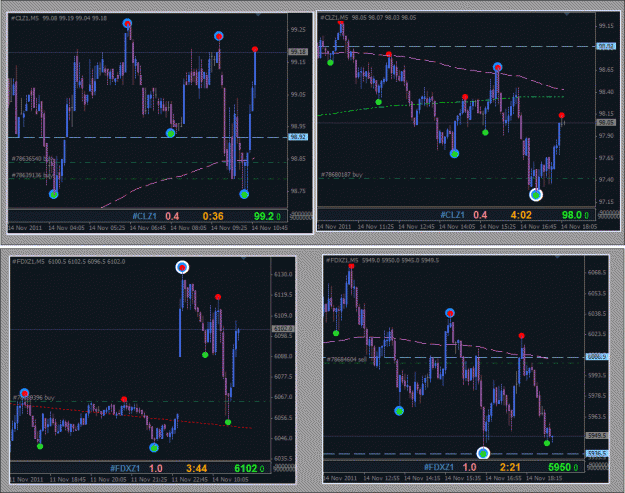625x493 pixels.
Task: Click the green 6102 price readout
Action: pos(246,468)
